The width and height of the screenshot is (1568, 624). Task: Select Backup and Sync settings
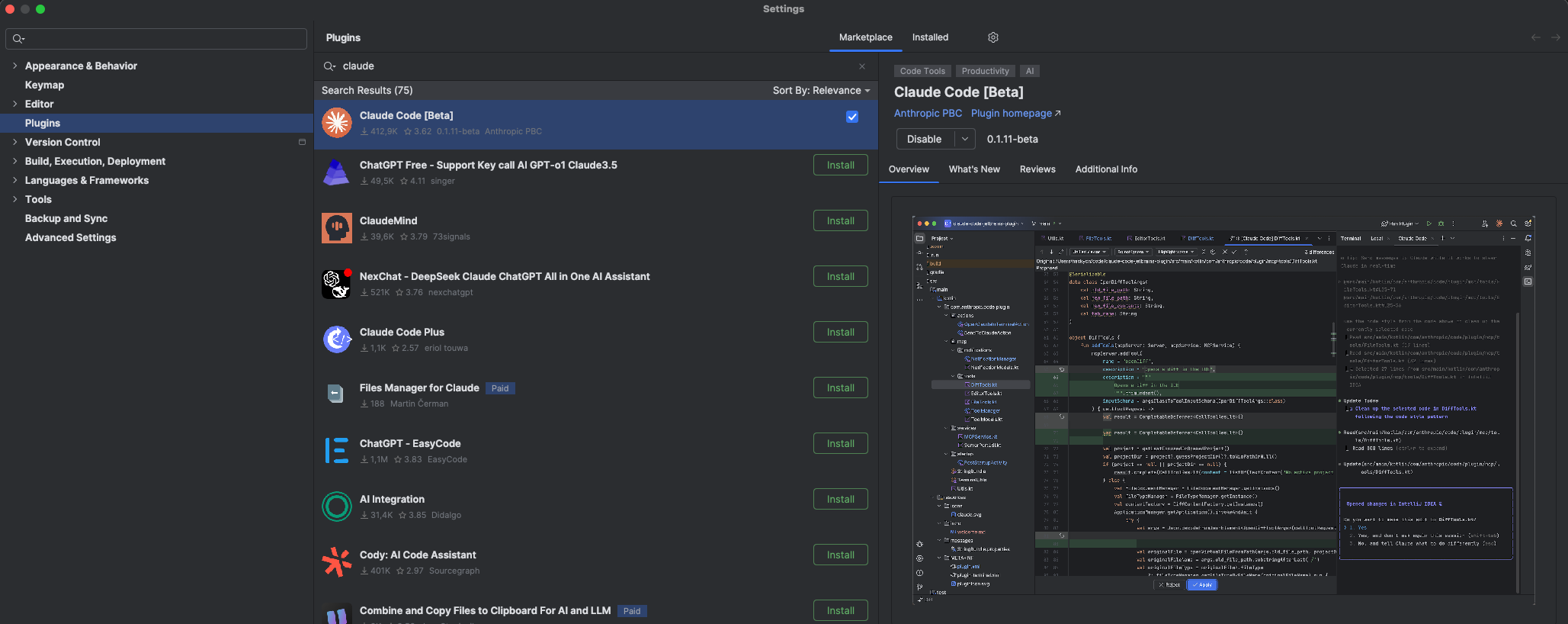coord(66,218)
